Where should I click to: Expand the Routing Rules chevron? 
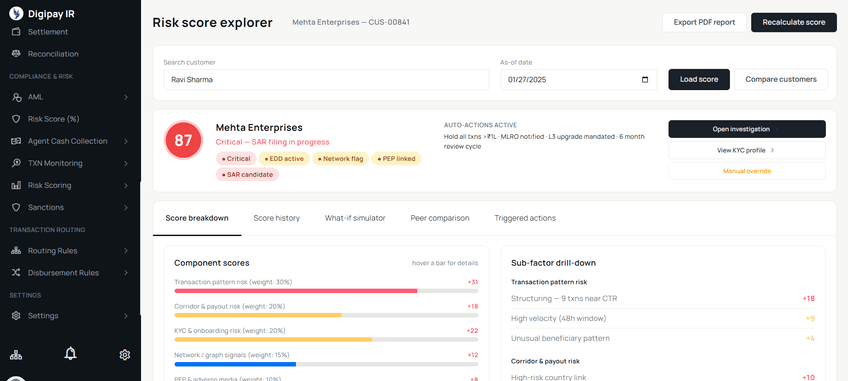pos(125,251)
